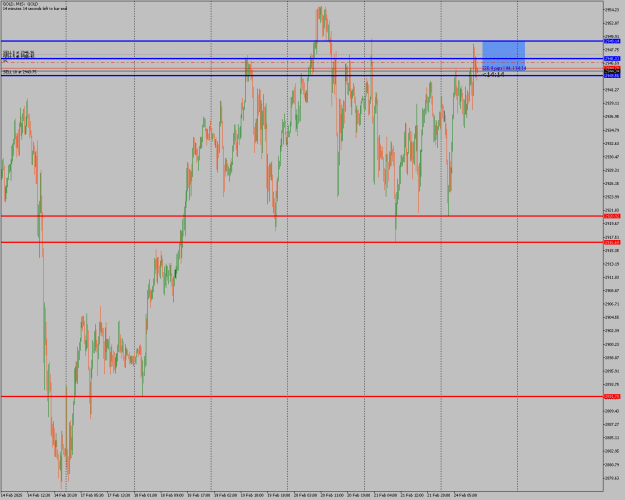Click the <14:14 bar countdown label

(493, 75)
